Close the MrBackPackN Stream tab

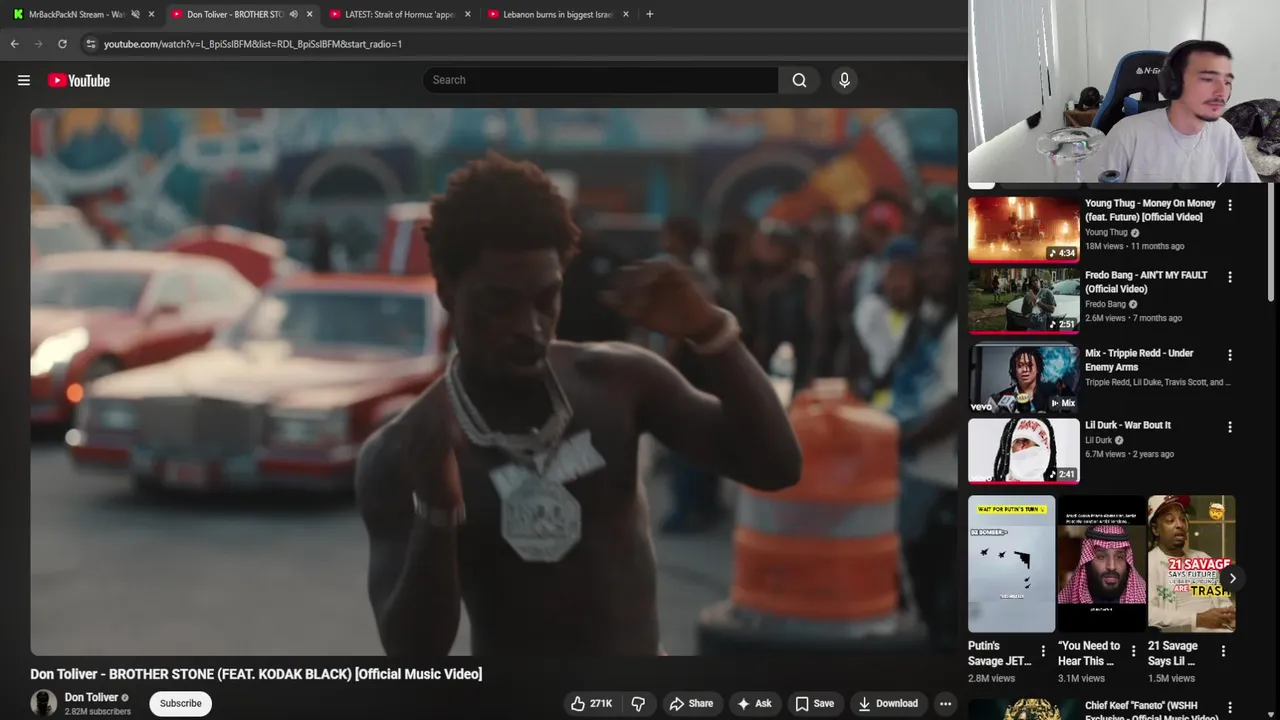click(151, 14)
